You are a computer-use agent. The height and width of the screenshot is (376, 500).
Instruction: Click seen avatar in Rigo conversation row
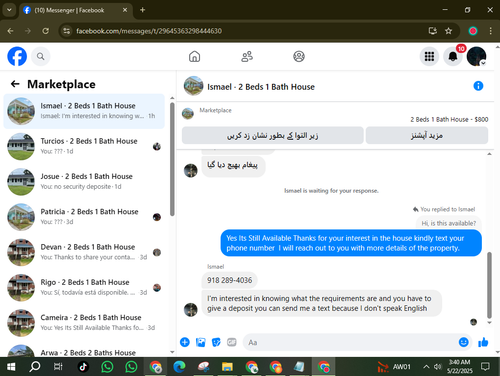pos(157,288)
